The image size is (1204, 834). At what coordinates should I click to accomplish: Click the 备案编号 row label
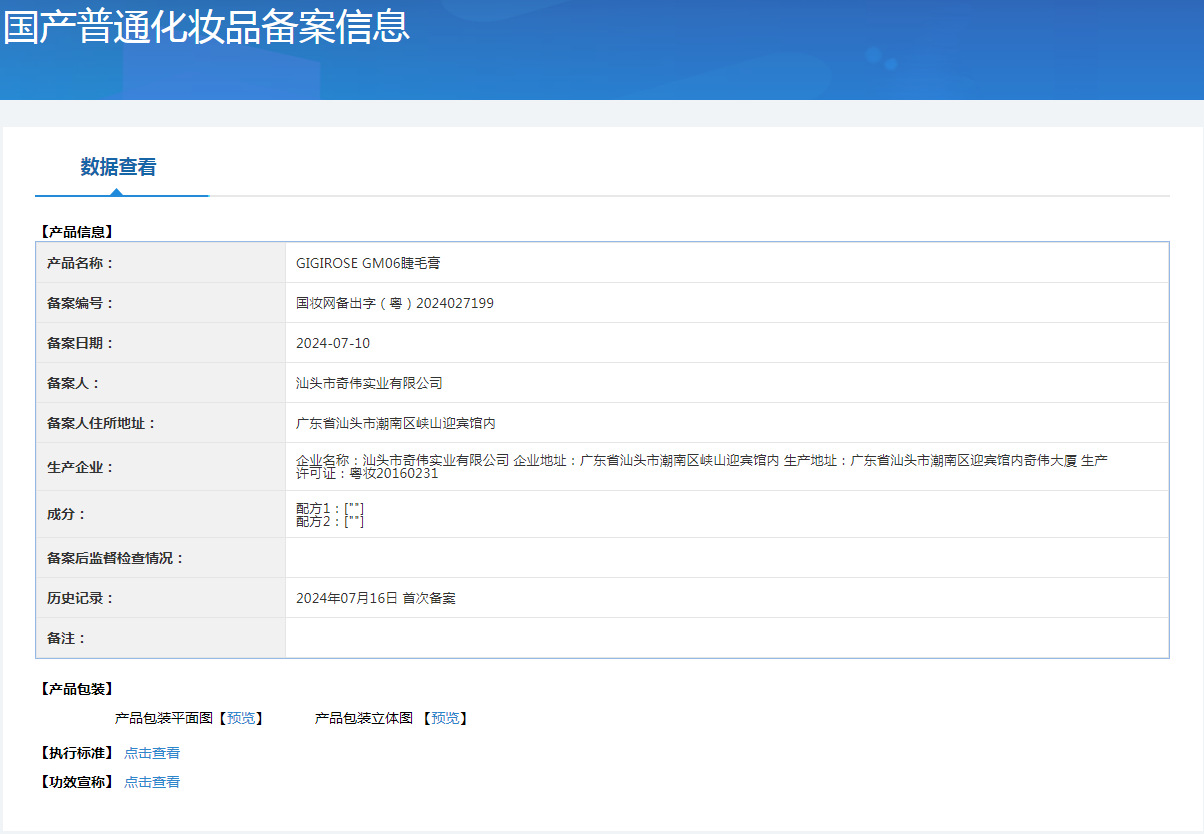coord(81,303)
